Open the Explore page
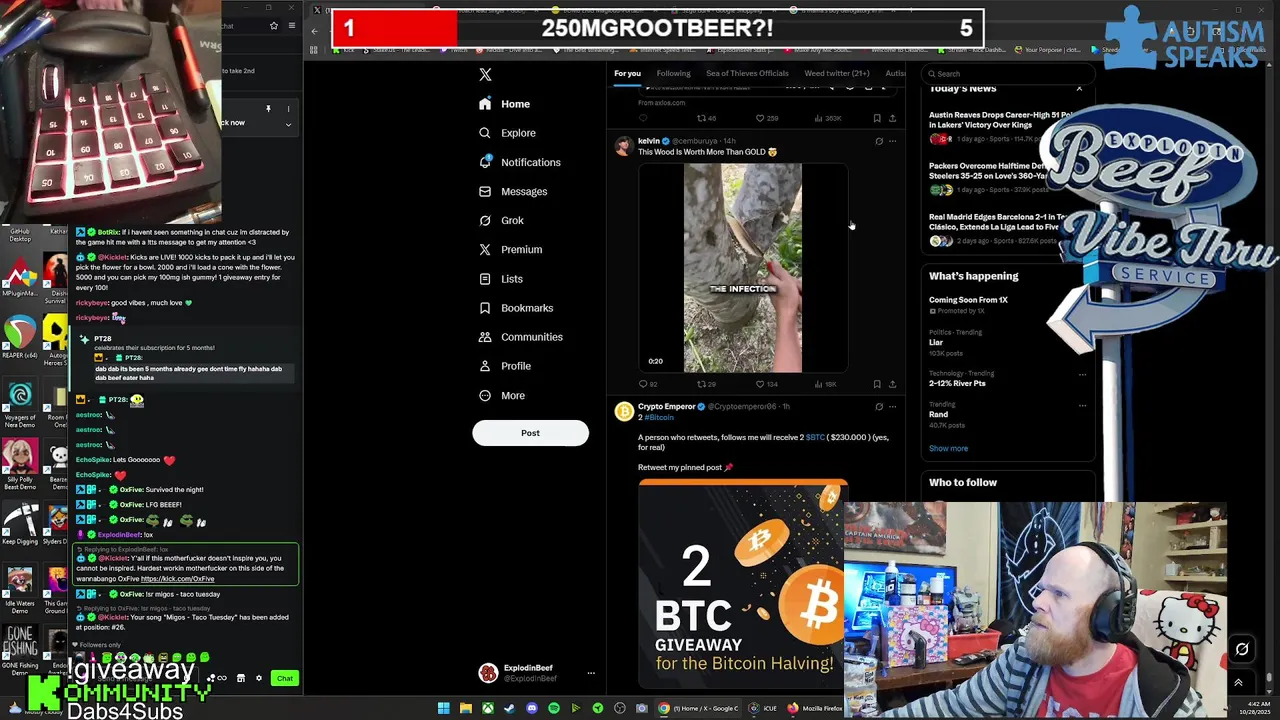The height and width of the screenshot is (720, 1280). [x=507, y=133]
